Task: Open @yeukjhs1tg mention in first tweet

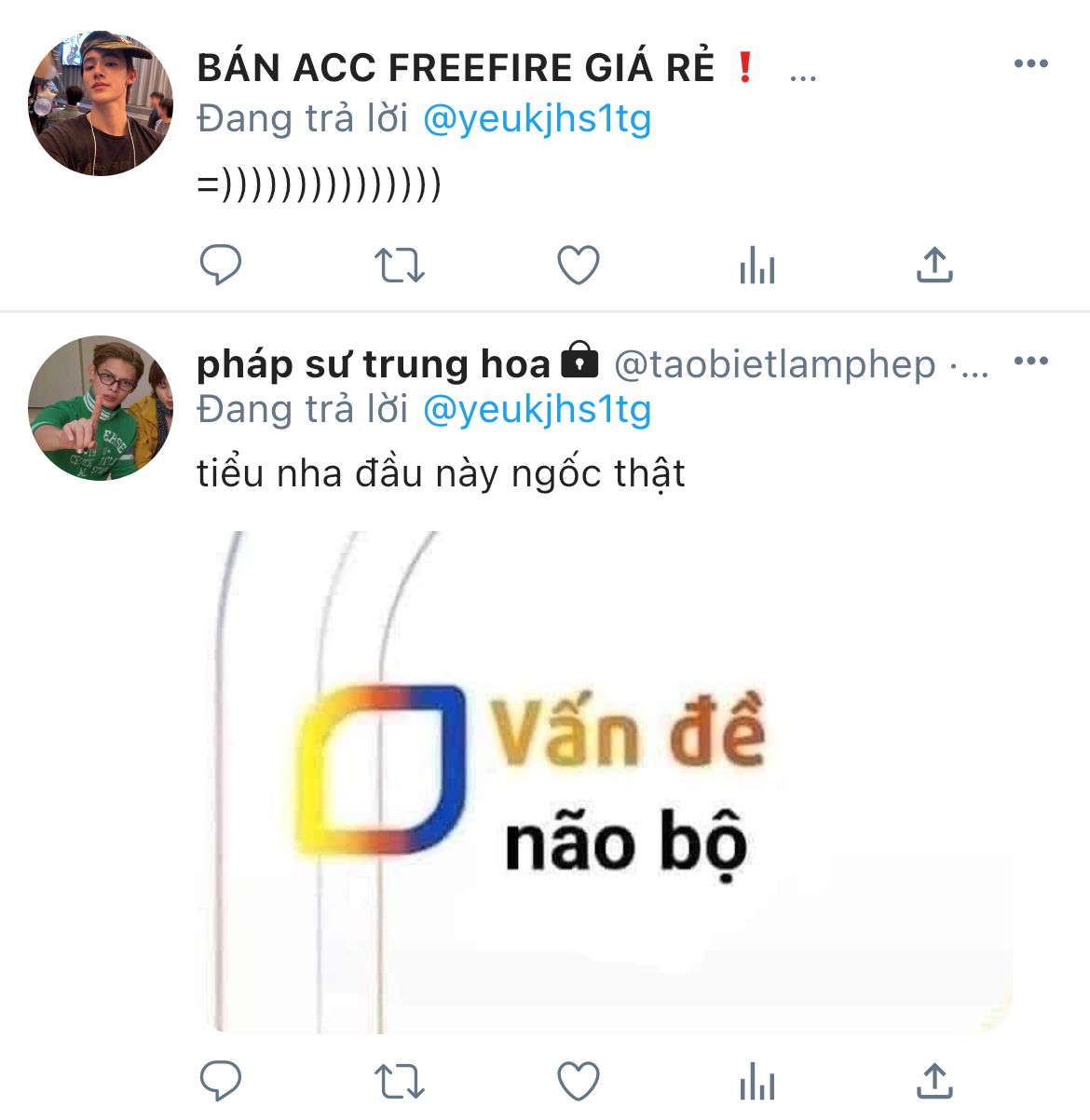Action: [x=537, y=120]
